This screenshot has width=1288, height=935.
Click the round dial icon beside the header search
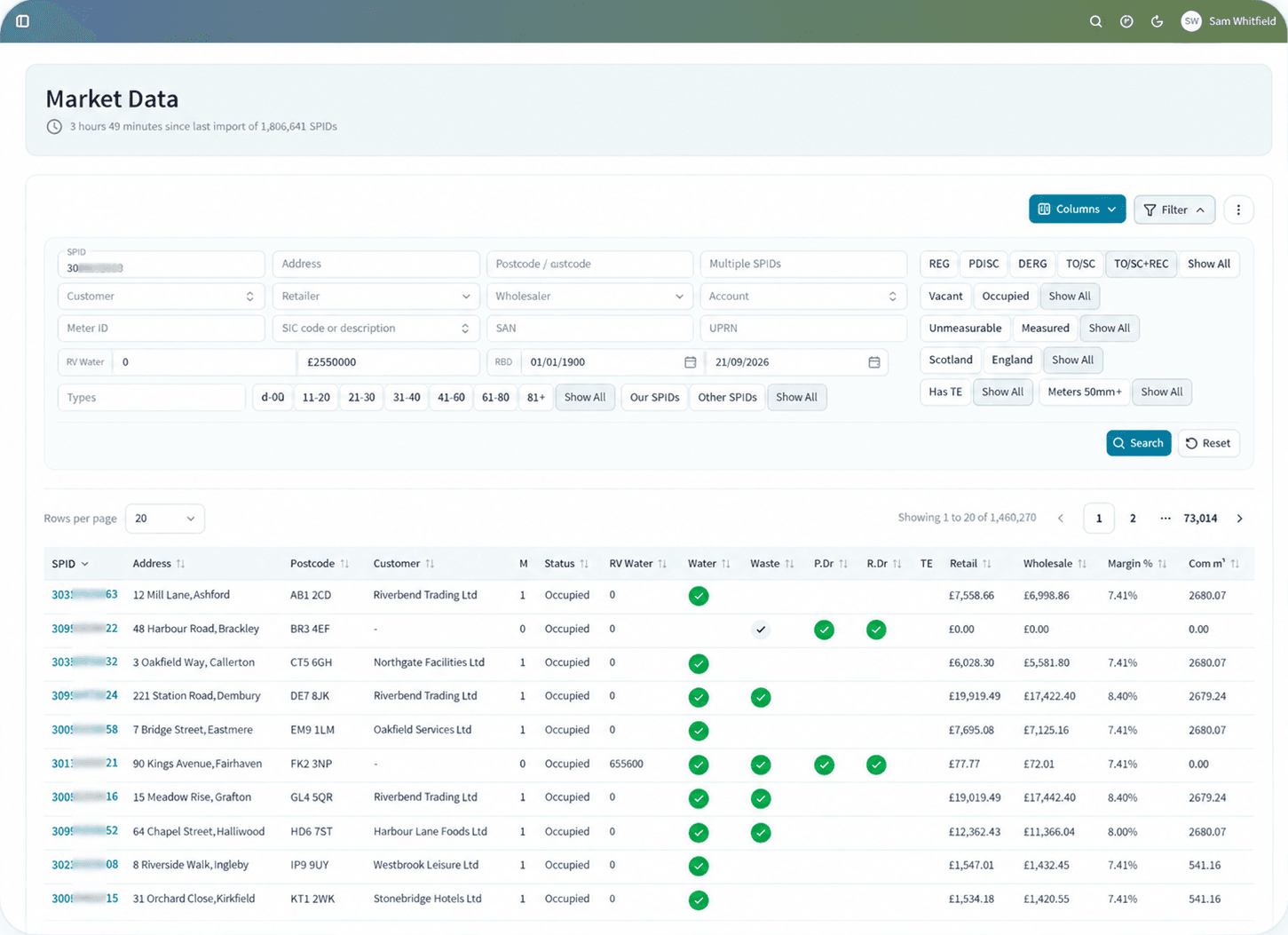1126,21
